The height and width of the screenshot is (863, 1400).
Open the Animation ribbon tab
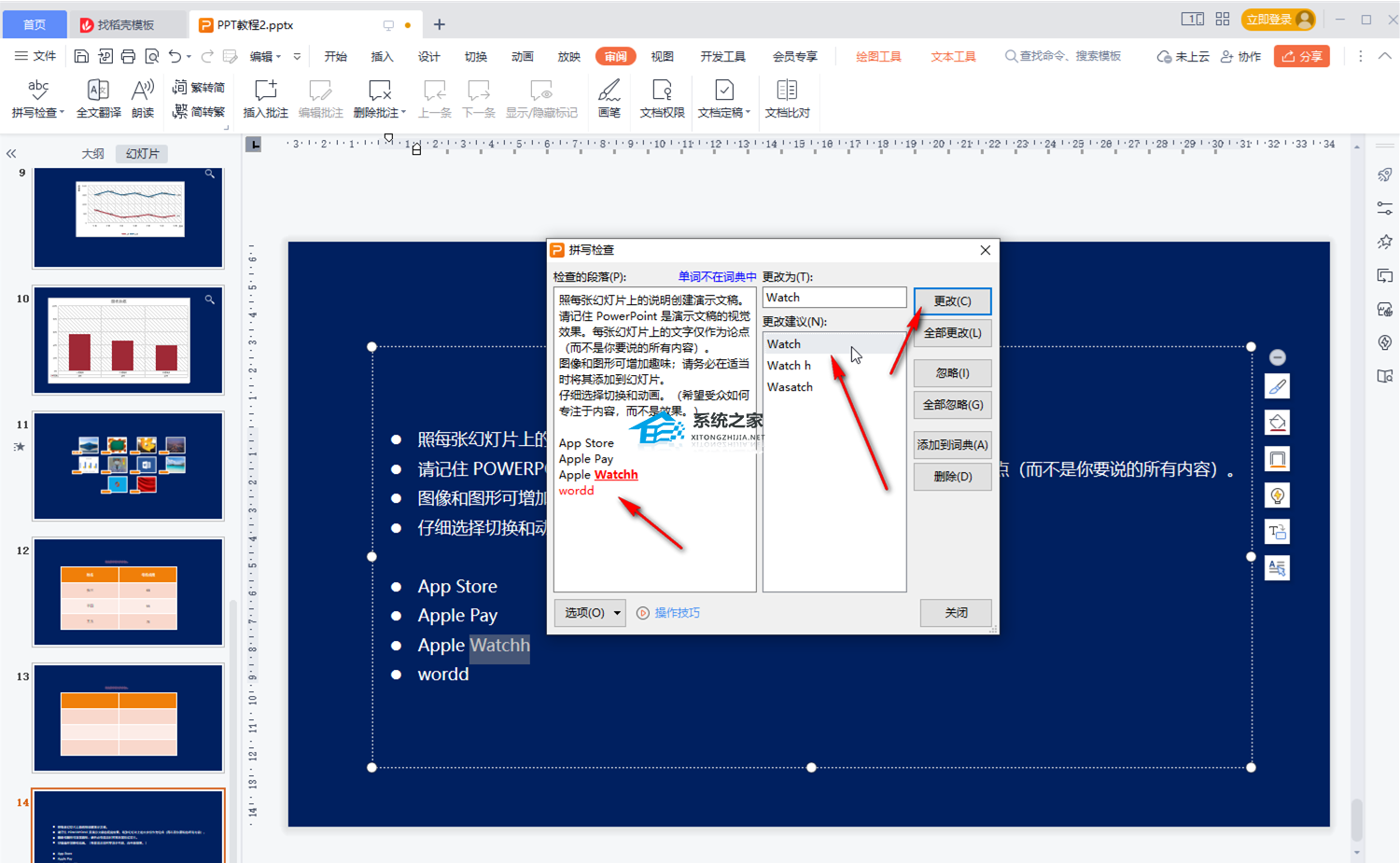pos(522,57)
